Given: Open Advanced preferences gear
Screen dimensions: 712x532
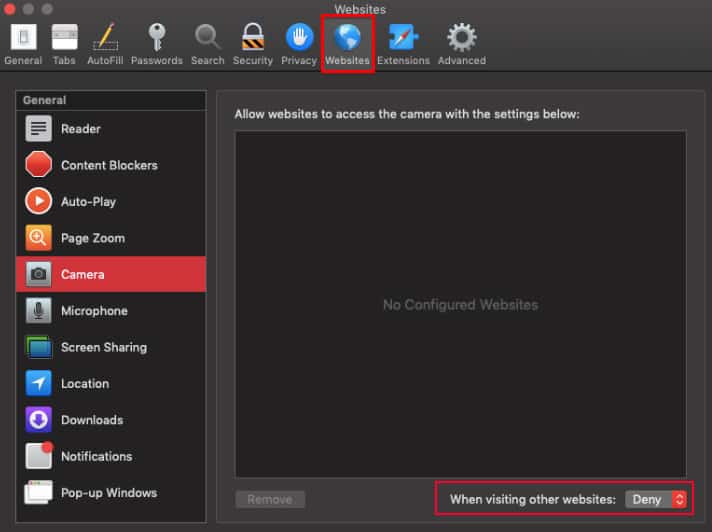Looking at the screenshot, I should 461,44.
